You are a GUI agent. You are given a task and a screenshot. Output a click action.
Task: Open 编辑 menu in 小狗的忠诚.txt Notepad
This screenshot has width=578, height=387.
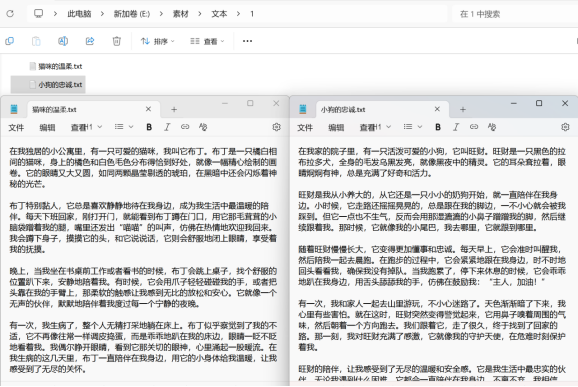click(336, 128)
